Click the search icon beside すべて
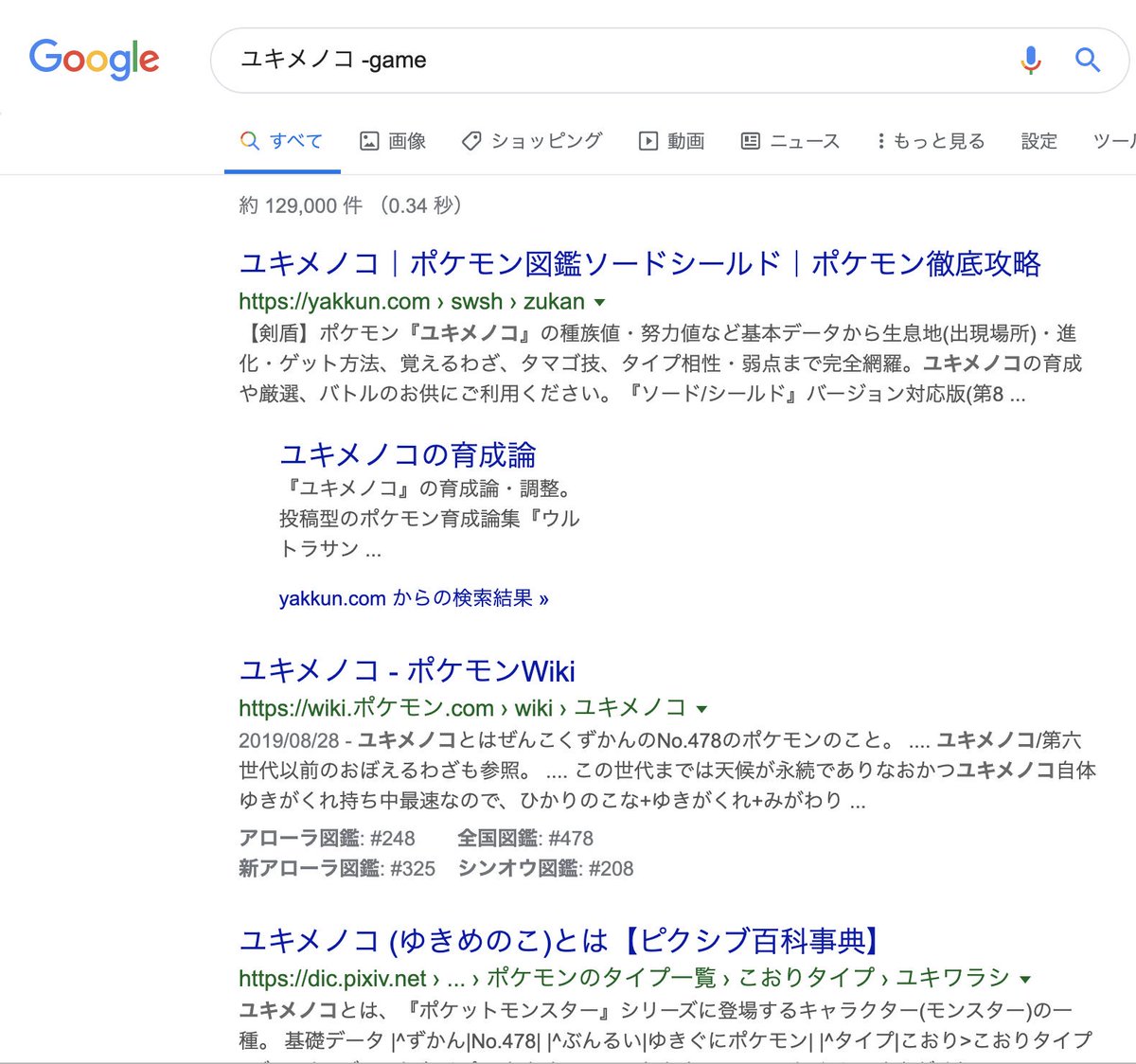This screenshot has height=1064, width=1136. (250, 141)
